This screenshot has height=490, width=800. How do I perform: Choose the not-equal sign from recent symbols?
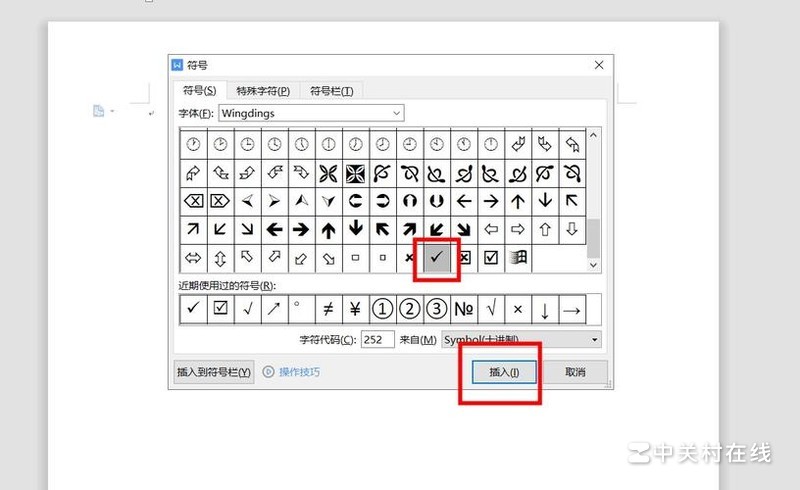(328, 309)
